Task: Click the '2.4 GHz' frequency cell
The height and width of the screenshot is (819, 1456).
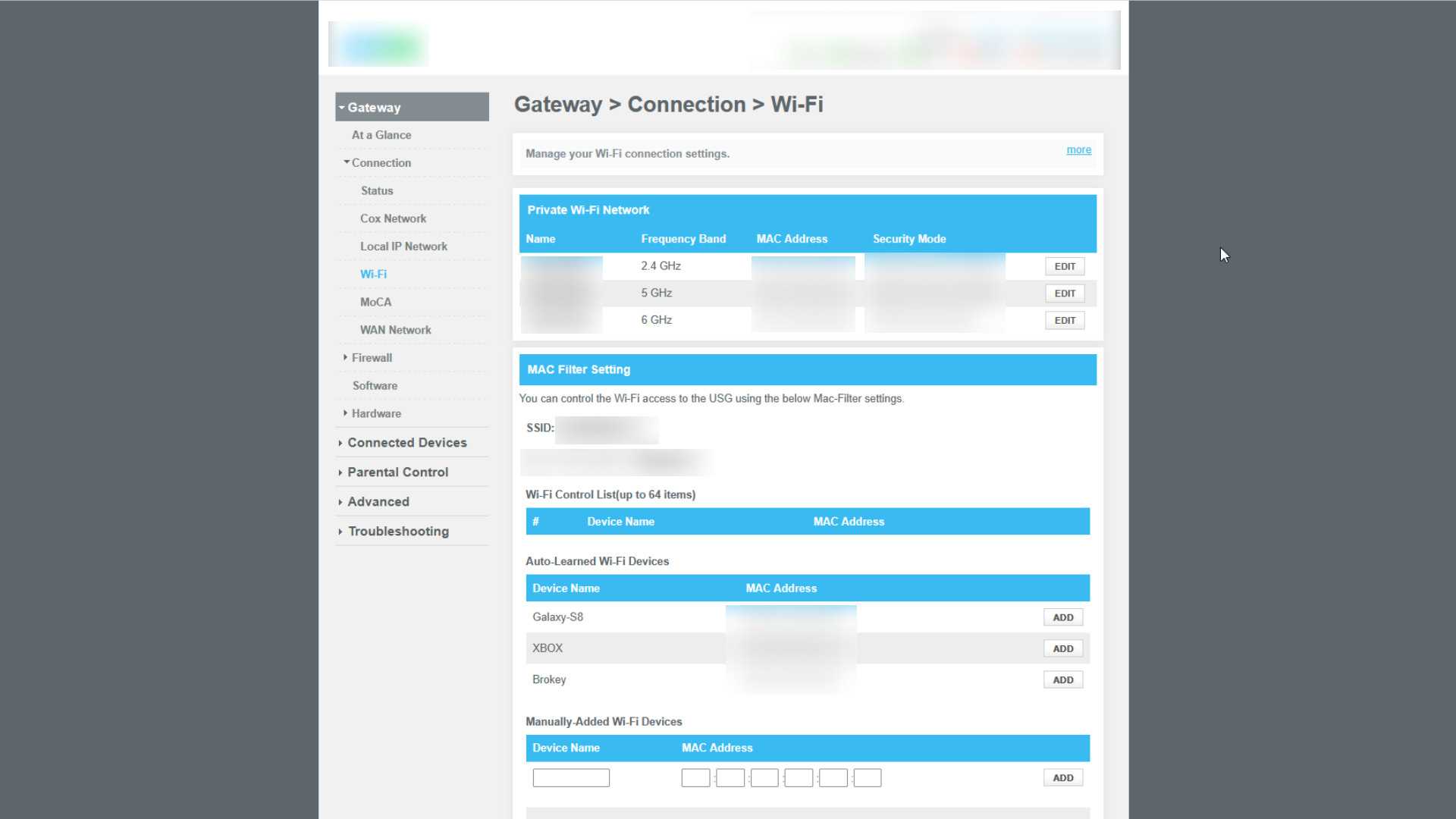Action: point(661,266)
